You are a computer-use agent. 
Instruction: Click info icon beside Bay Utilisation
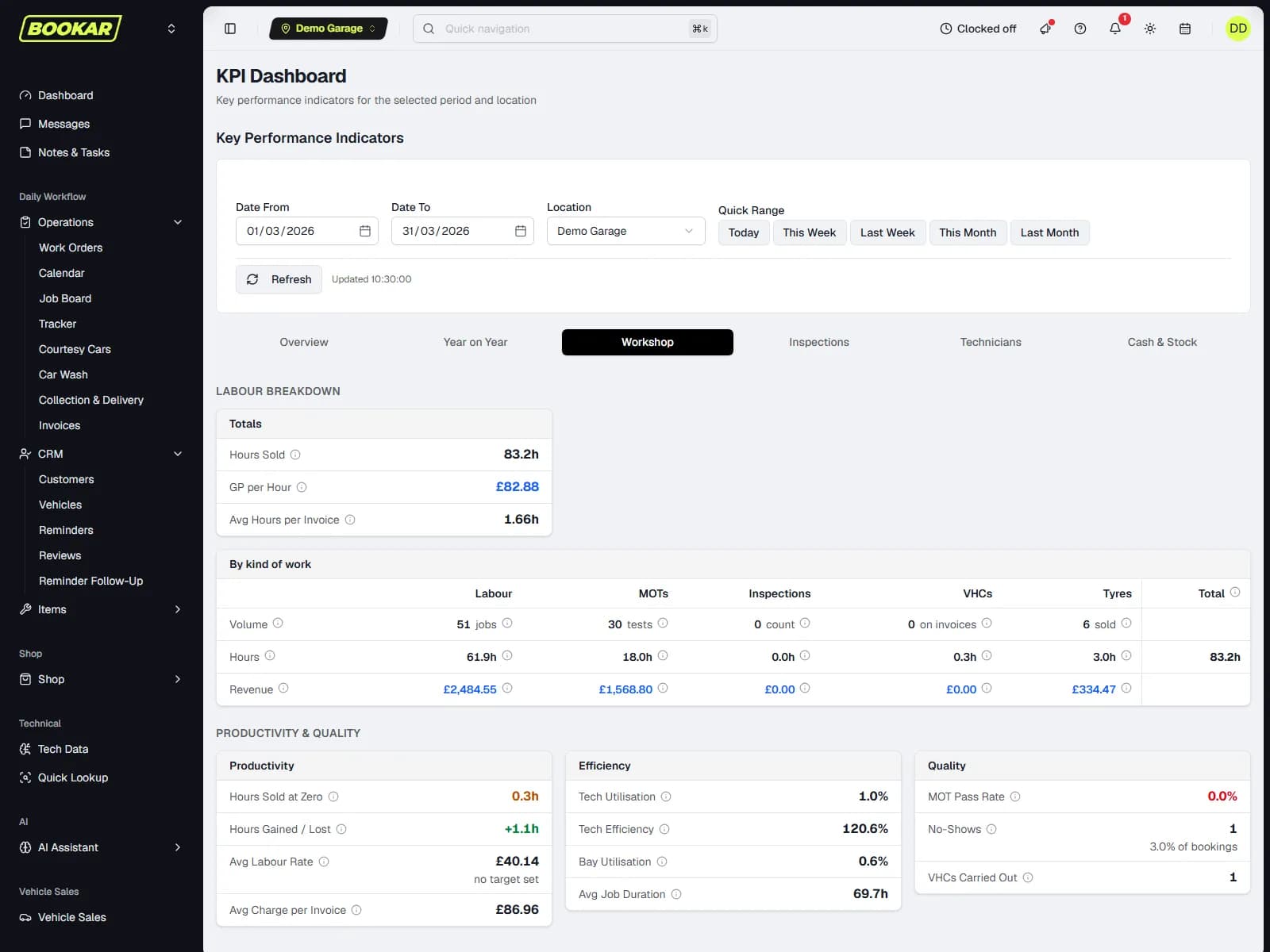(662, 862)
